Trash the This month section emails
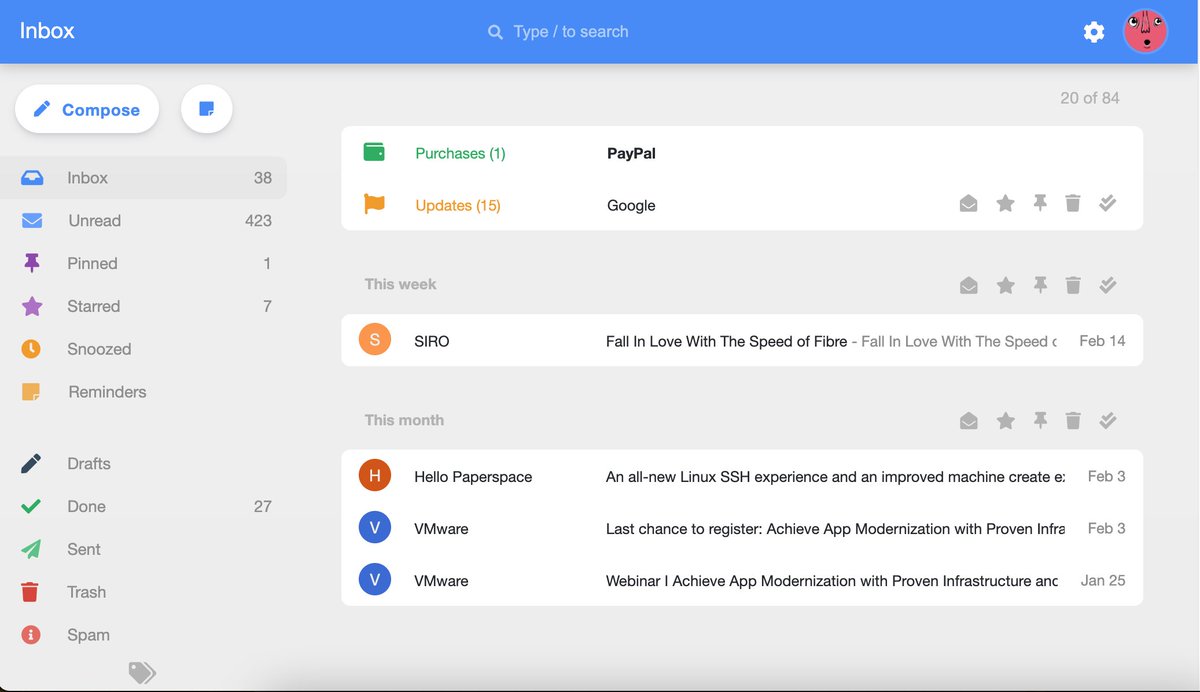The image size is (1200, 692). click(x=1073, y=421)
